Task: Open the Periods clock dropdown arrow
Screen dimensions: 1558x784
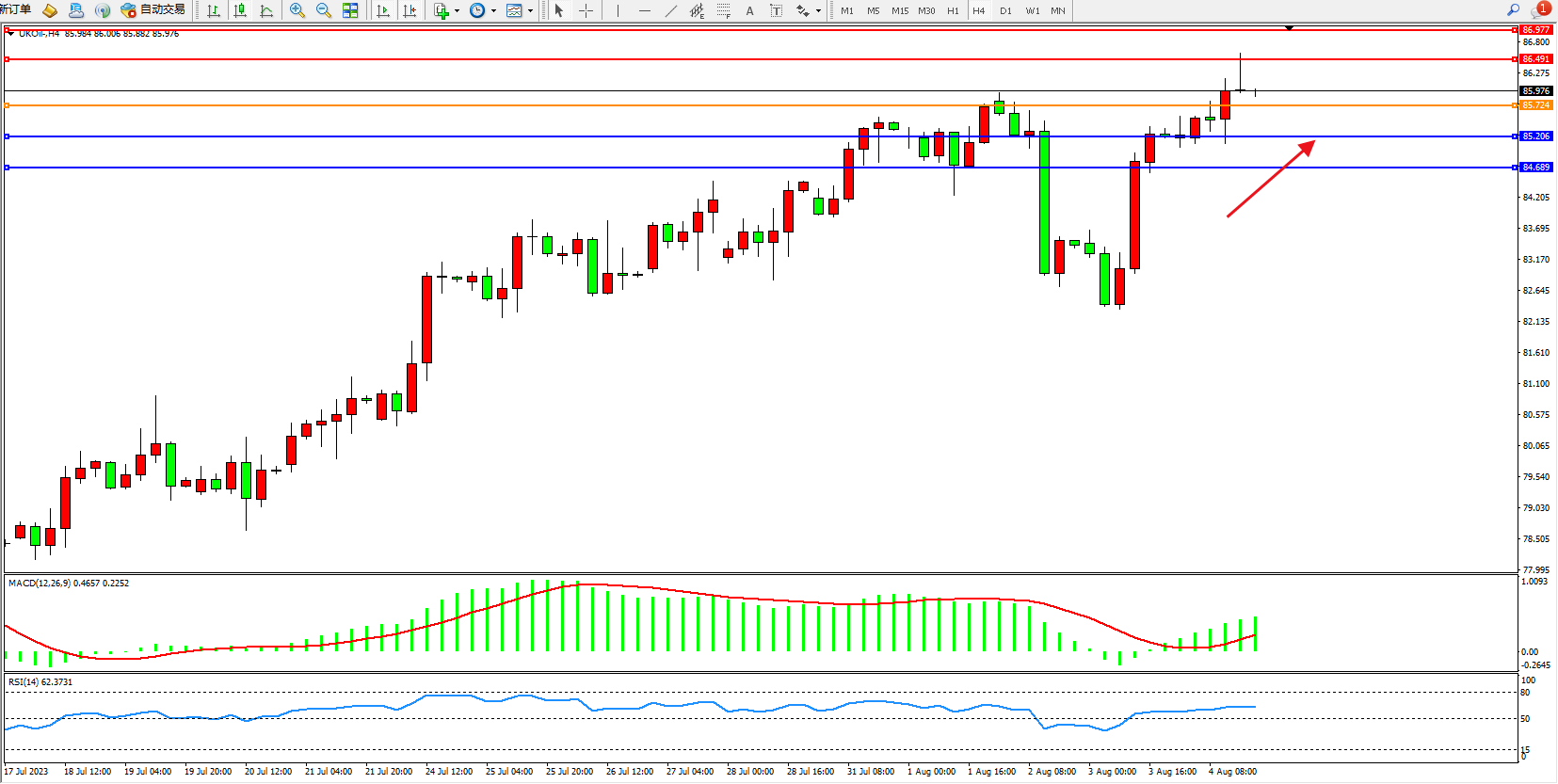Action: (x=493, y=11)
